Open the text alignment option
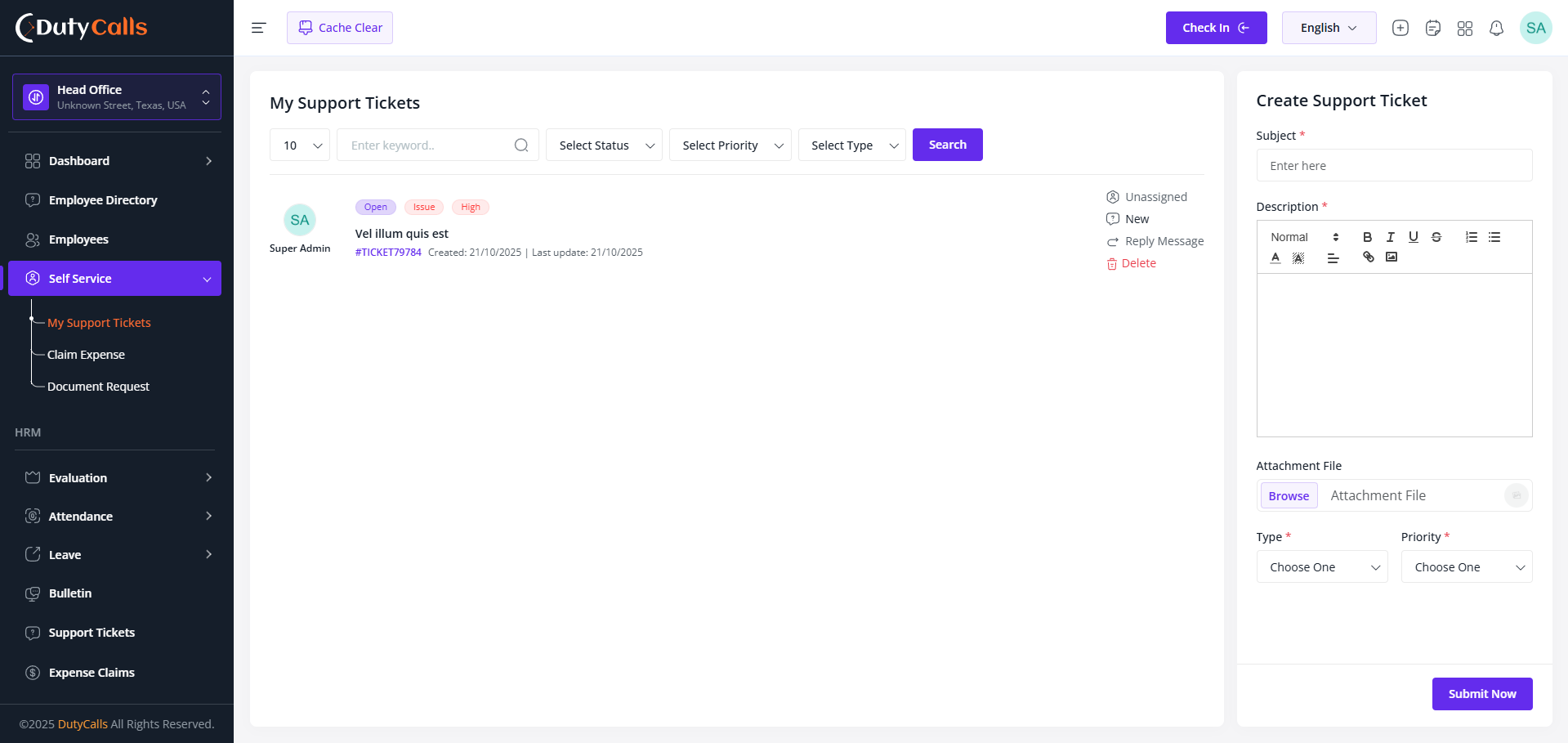The width and height of the screenshot is (1568, 743). tap(1333, 257)
